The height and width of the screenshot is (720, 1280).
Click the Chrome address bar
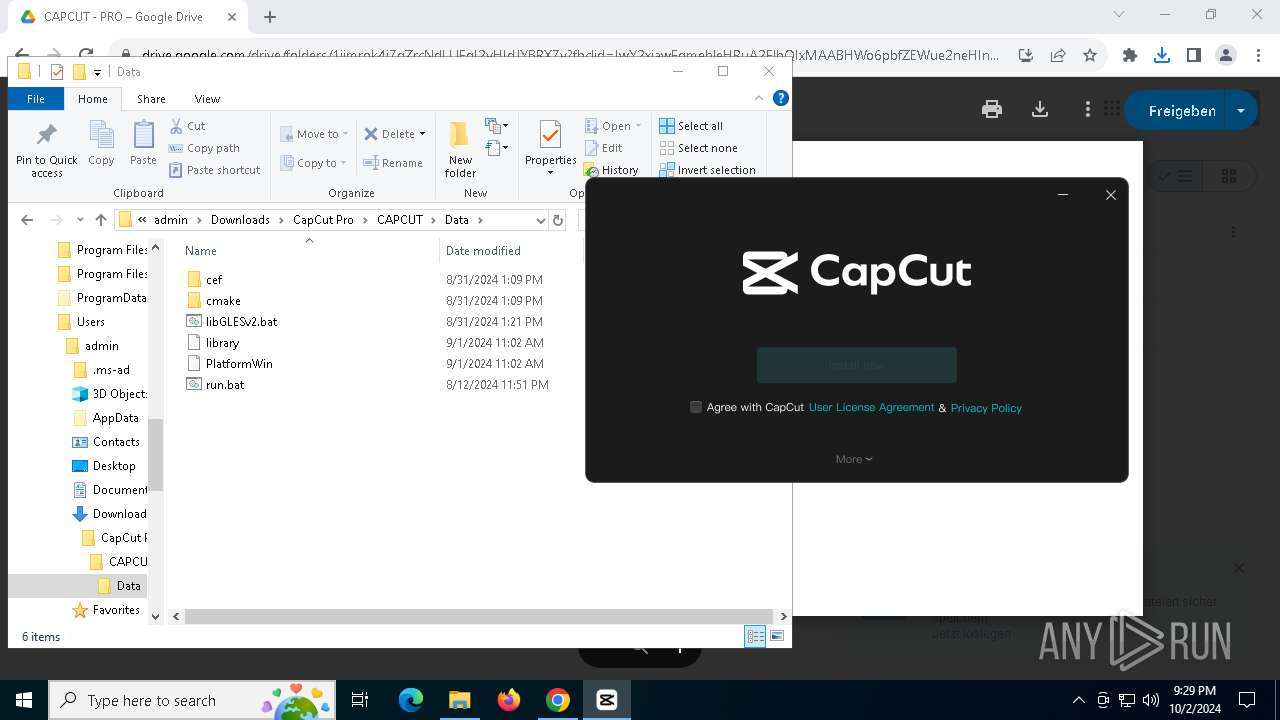(x=569, y=56)
